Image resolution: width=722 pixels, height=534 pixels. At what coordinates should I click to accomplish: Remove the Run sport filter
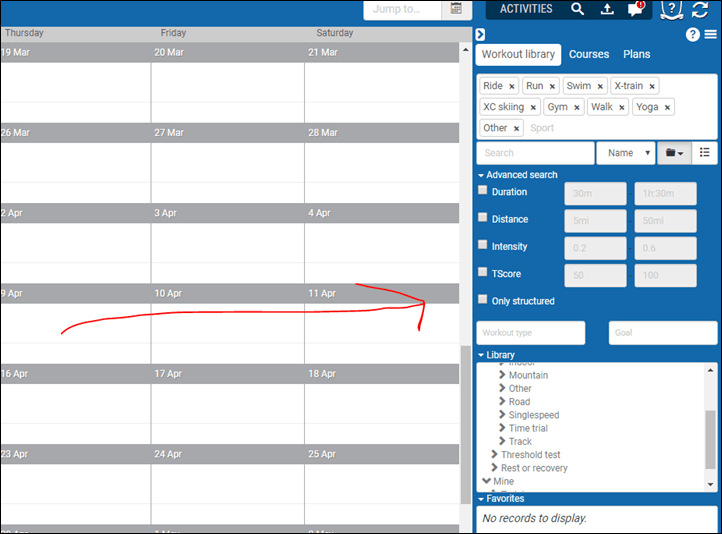click(552, 87)
